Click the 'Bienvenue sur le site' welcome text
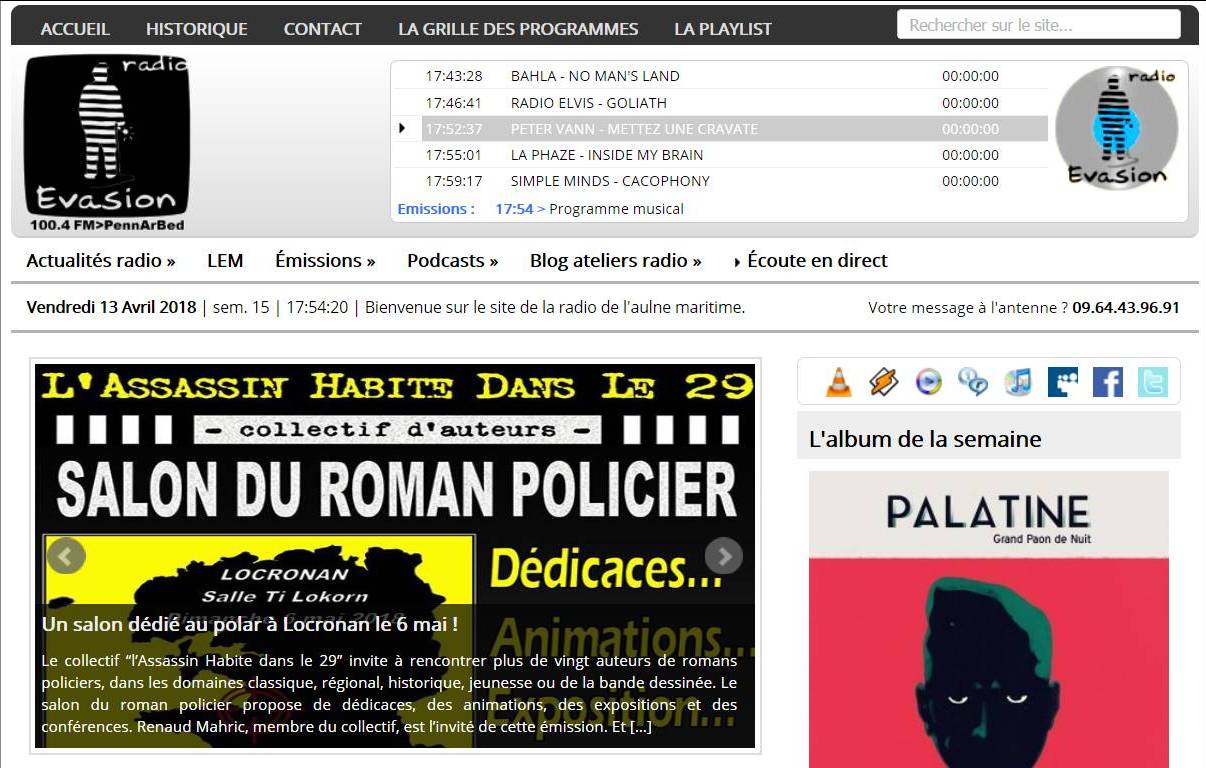1206x768 pixels. pyautogui.click(x=555, y=307)
